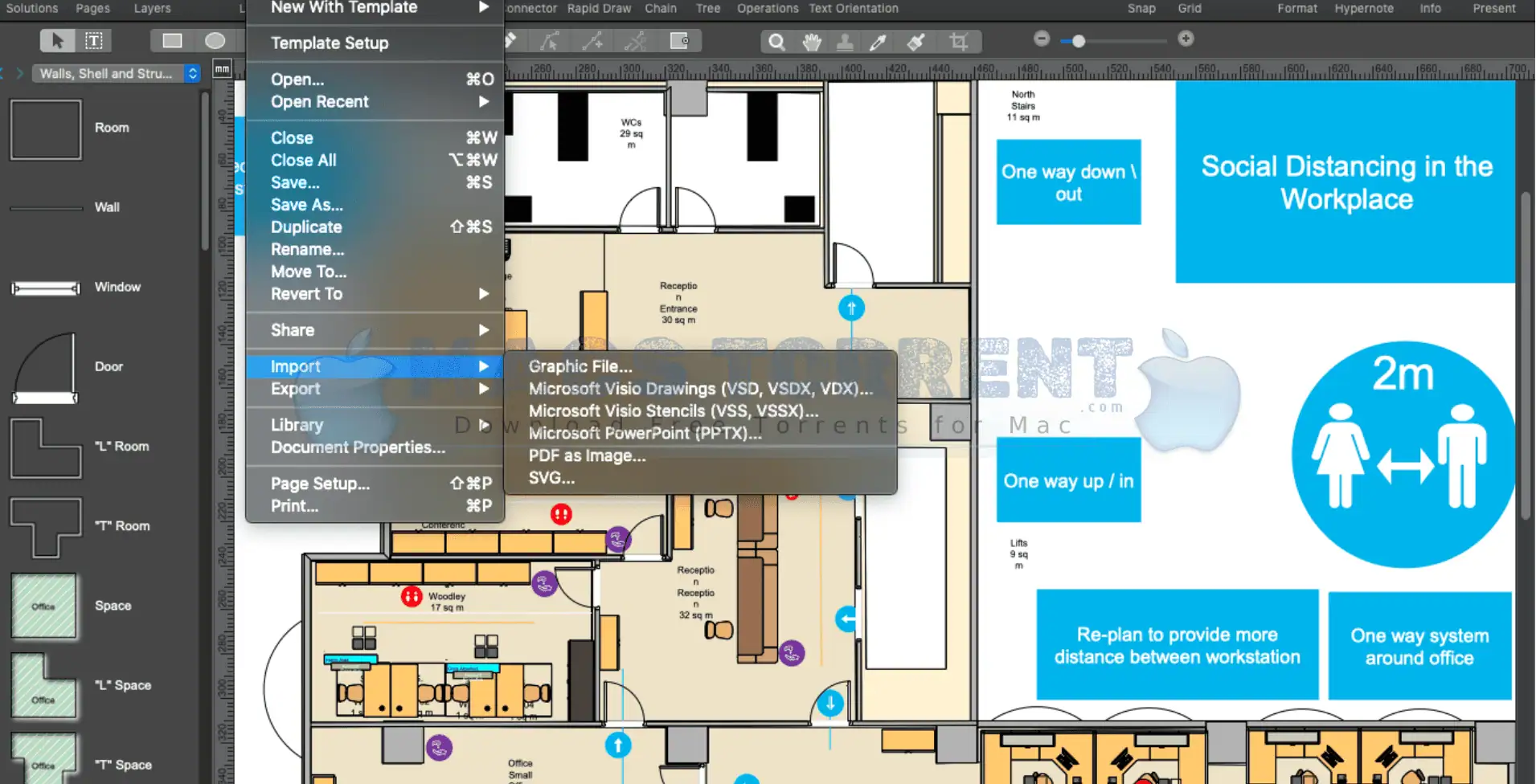Open the Library menu entry

point(375,425)
